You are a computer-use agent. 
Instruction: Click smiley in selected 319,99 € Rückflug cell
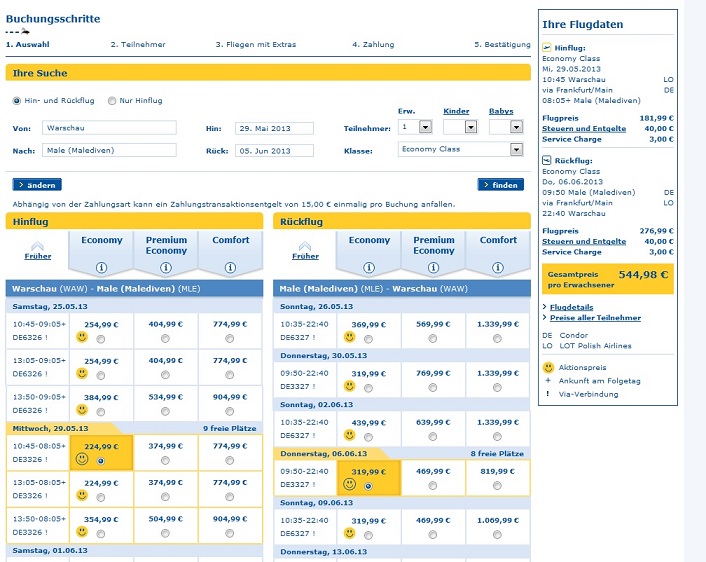[x=349, y=484]
